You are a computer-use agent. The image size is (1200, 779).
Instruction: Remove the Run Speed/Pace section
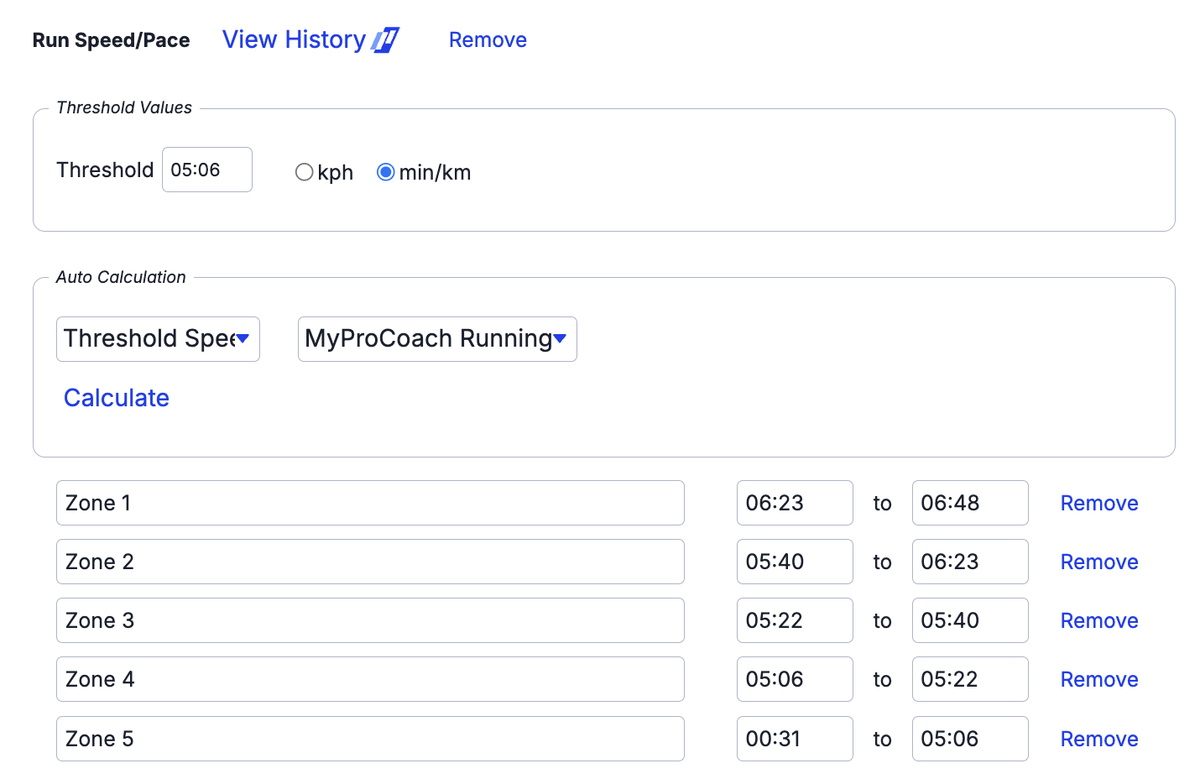click(488, 40)
